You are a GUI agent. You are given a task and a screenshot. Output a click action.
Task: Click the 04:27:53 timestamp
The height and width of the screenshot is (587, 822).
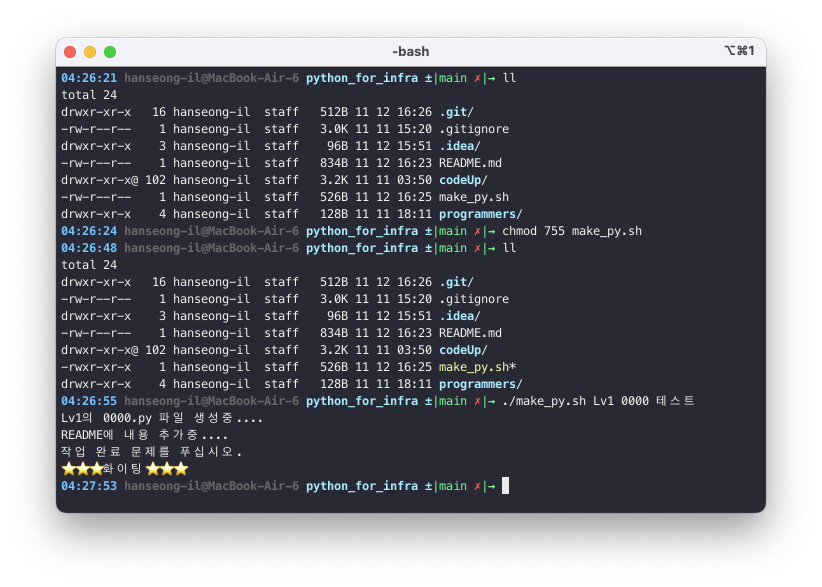pos(89,486)
